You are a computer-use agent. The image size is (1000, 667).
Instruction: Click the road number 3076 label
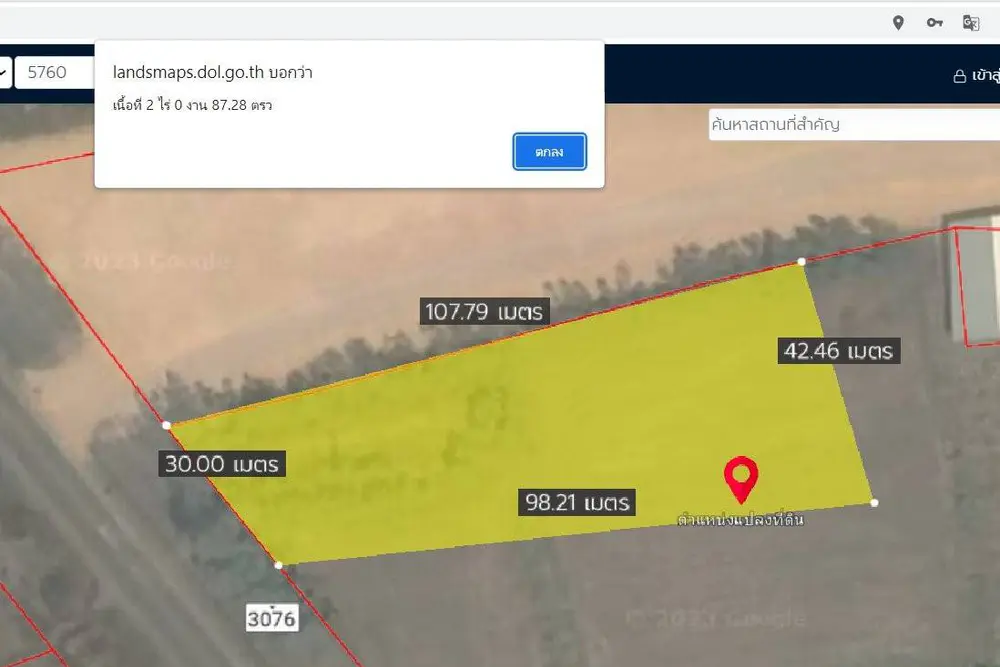point(272,618)
